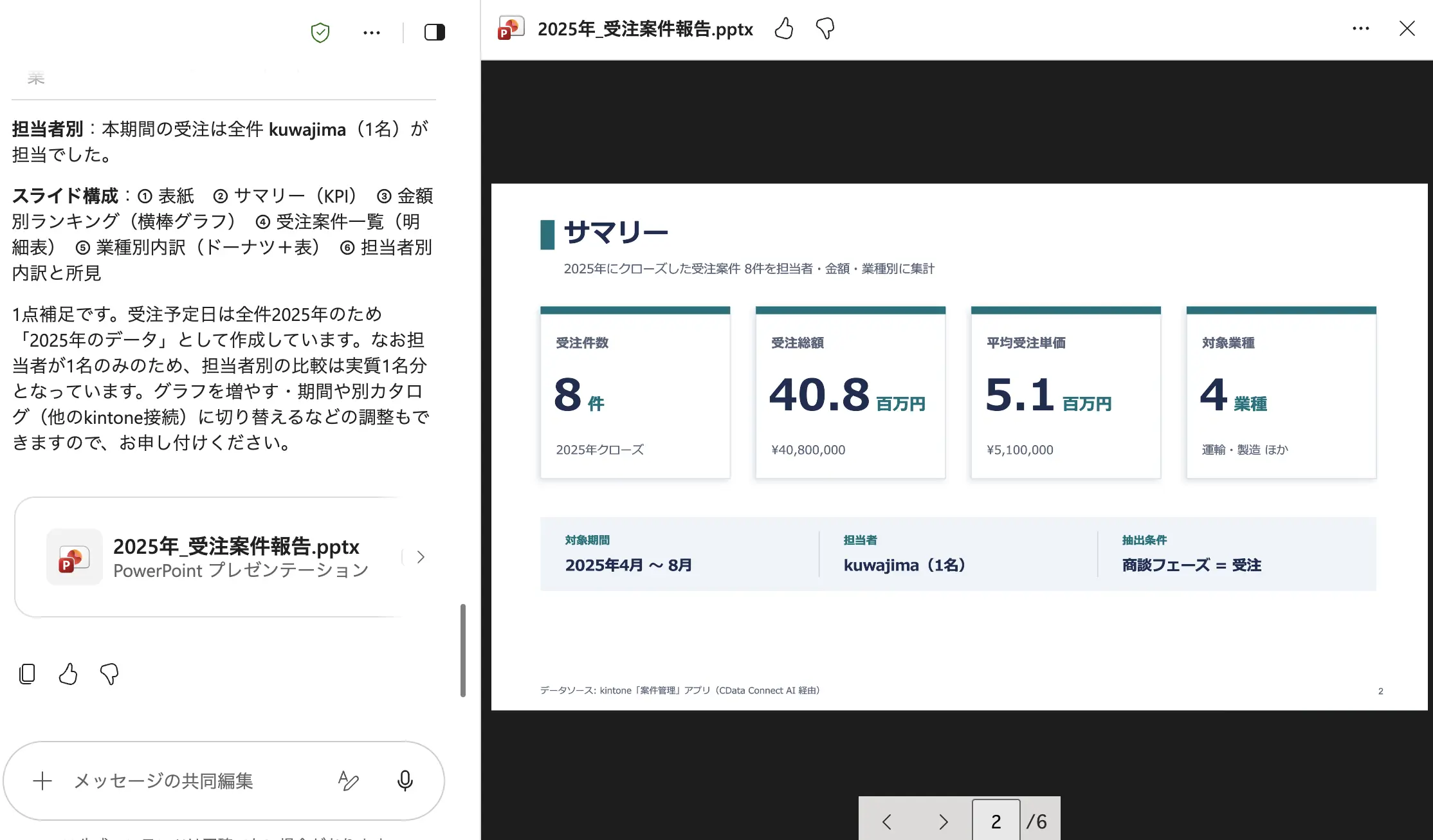Click the 受注件数 KPI card
Image resolution: width=1433 pixels, height=840 pixels.
click(x=635, y=392)
